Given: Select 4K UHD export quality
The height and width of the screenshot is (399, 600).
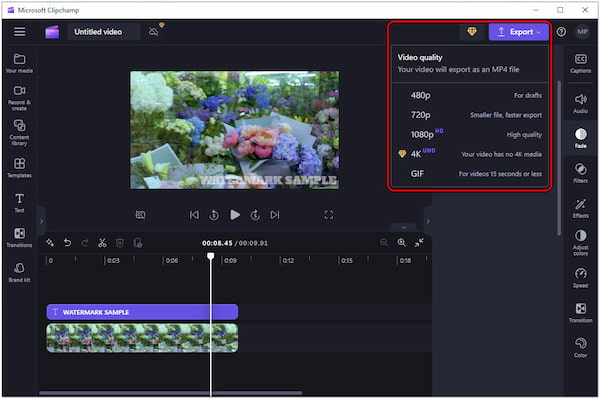Looking at the screenshot, I should coord(470,154).
